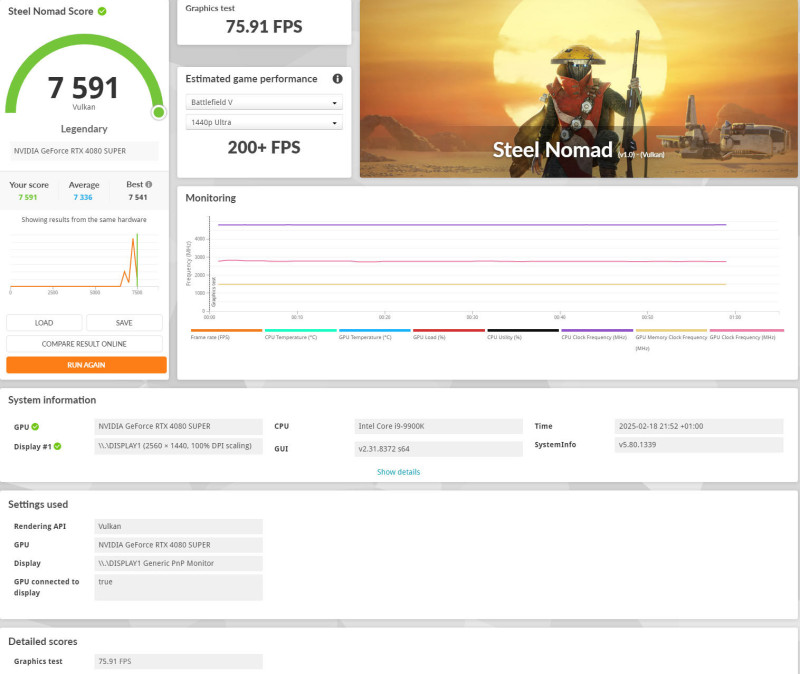Click the \\.\DISPLAY1 Generic PnP Monitor value

(179, 563)
